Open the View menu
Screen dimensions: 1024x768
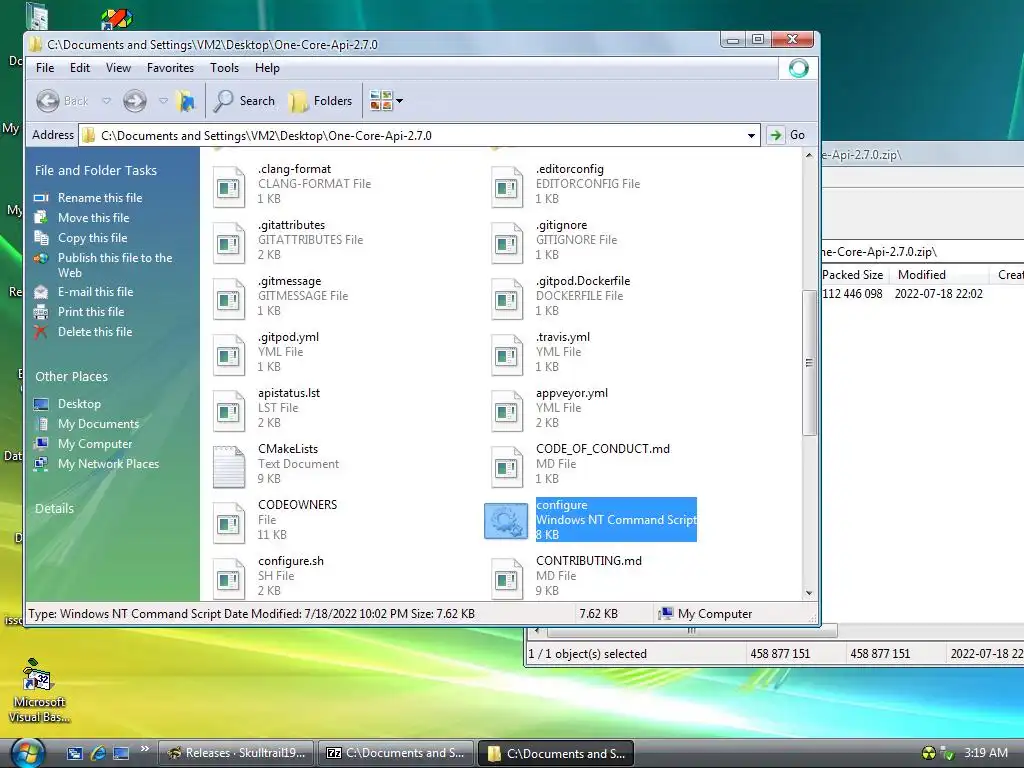click(118, 68)
